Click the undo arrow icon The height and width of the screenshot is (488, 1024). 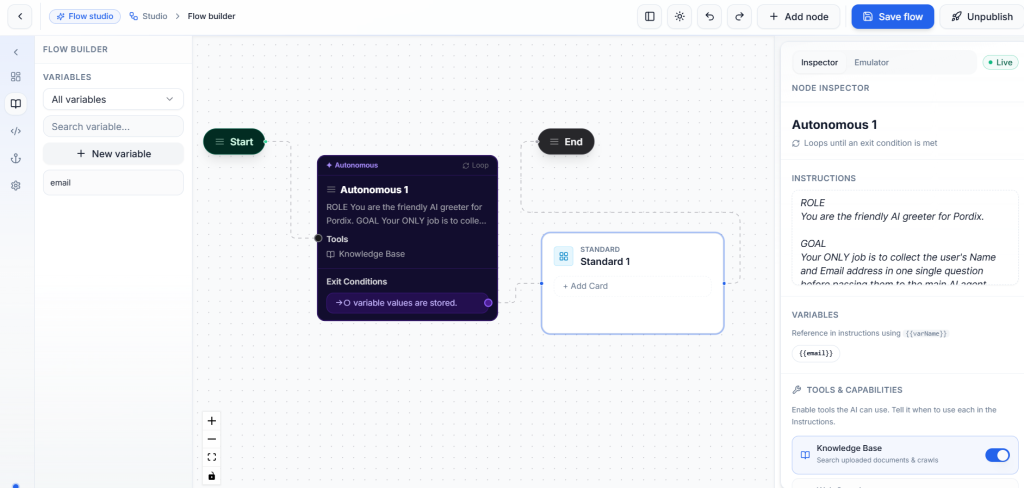[x=709, y=17]
